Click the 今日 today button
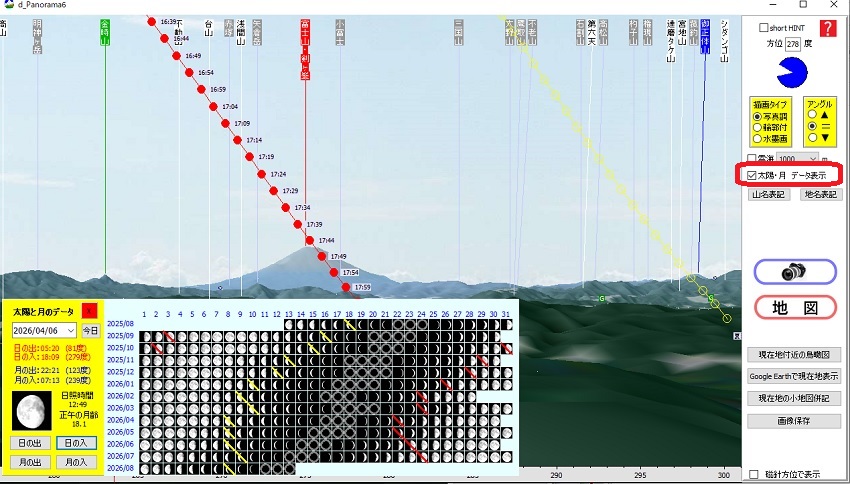 [x=90, y=330]
